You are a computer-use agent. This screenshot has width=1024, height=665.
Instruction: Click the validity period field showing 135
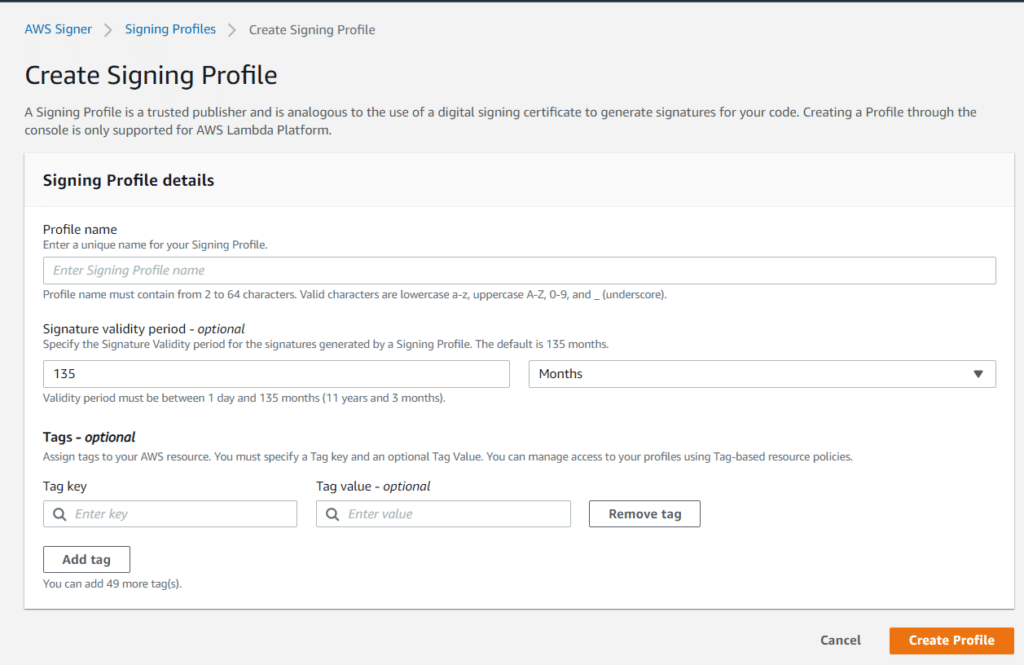coord(275,373)
